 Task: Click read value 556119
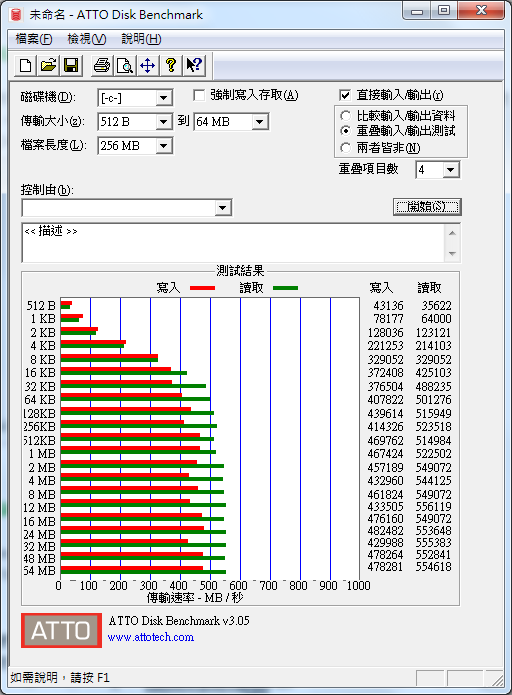pyautogui.click(x=434, y=507)
